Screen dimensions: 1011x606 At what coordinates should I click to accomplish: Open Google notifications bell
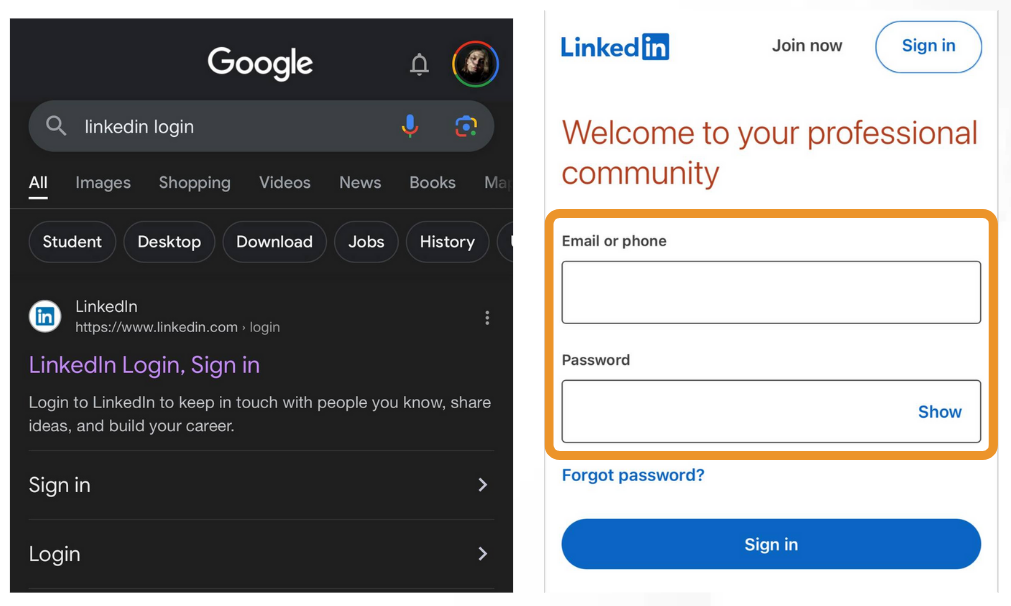point(419,64)
